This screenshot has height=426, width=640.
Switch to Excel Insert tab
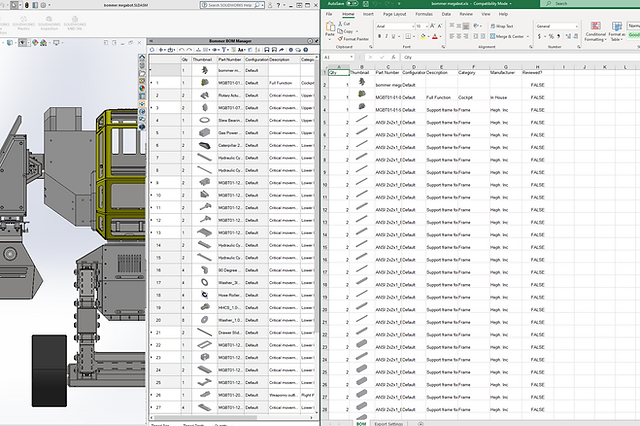368,14
